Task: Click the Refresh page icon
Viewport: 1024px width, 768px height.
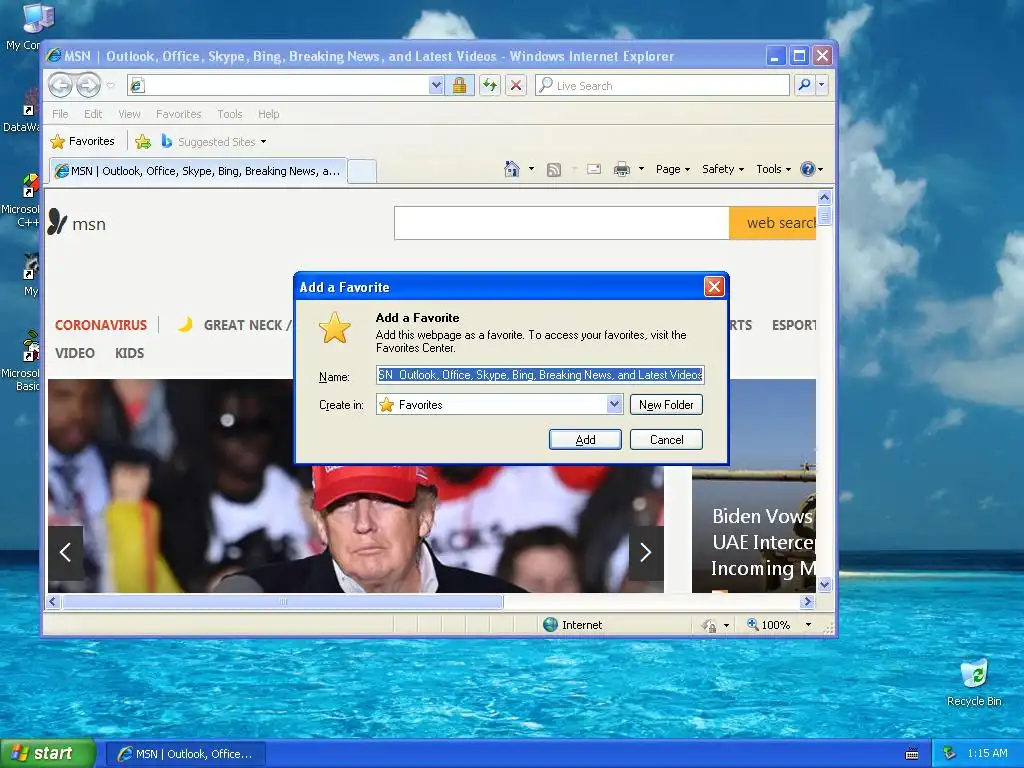Action: 490,85
